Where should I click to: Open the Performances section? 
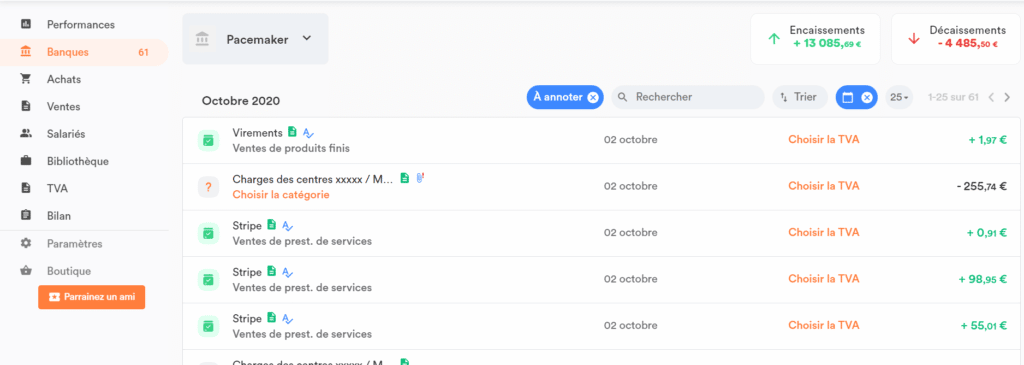pyautogui.click(x=81, y=25)
